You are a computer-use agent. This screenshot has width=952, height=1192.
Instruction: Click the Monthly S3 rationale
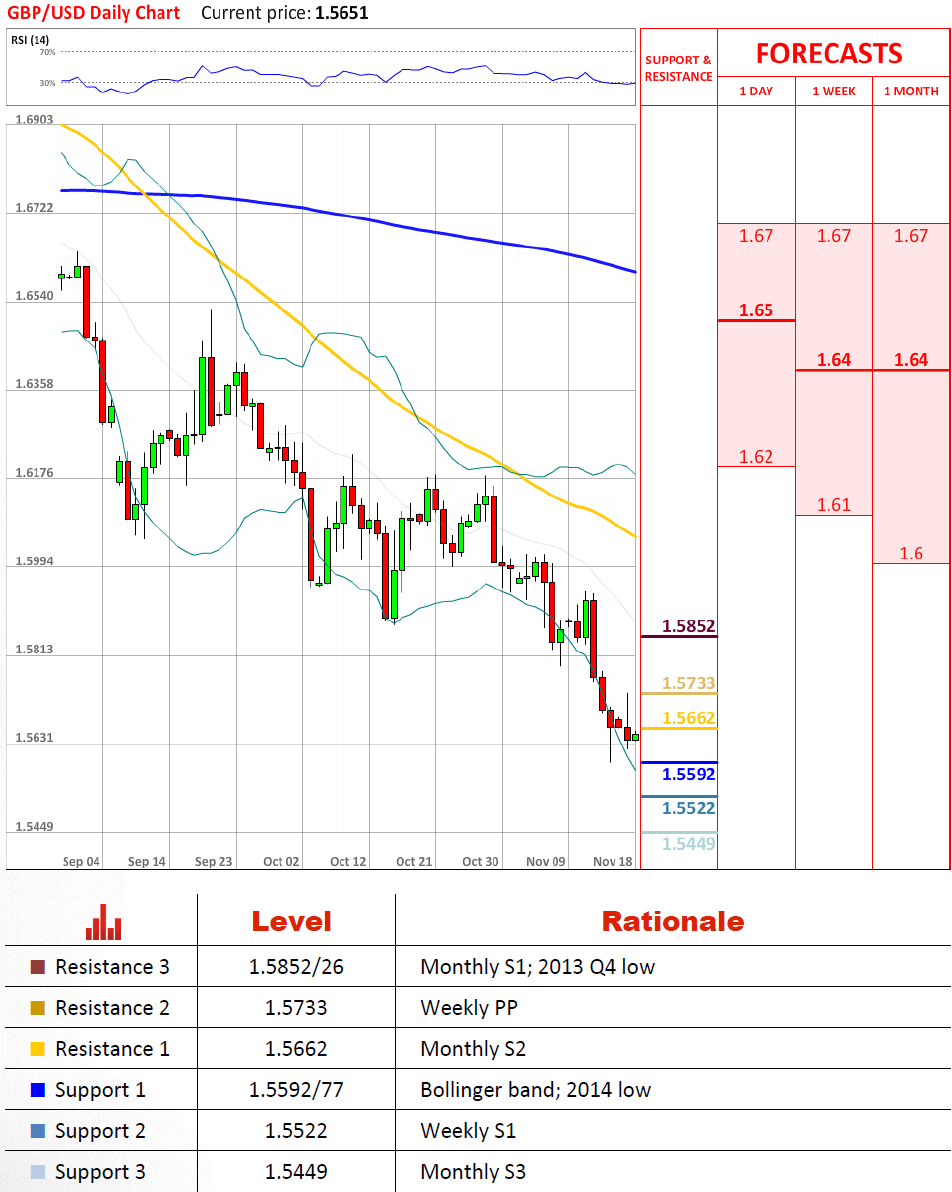click(473, 1172)
